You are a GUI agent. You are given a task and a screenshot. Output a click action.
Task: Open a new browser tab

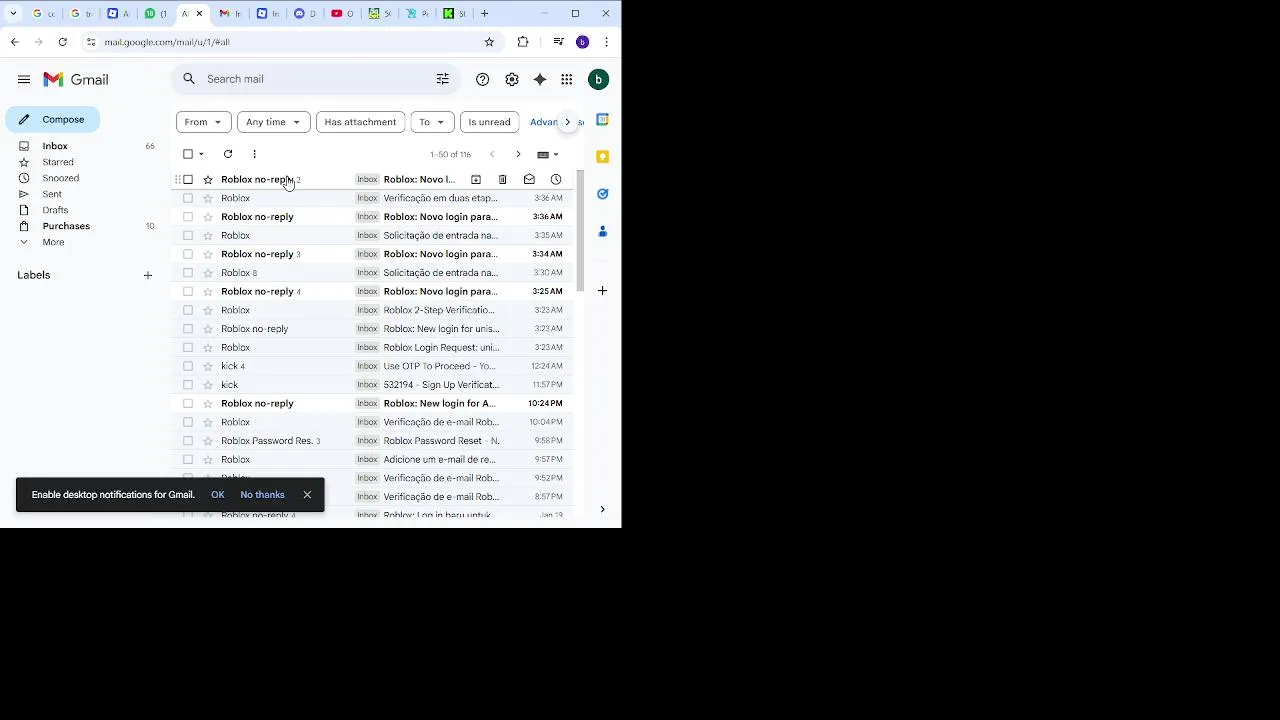pos(484,14)
